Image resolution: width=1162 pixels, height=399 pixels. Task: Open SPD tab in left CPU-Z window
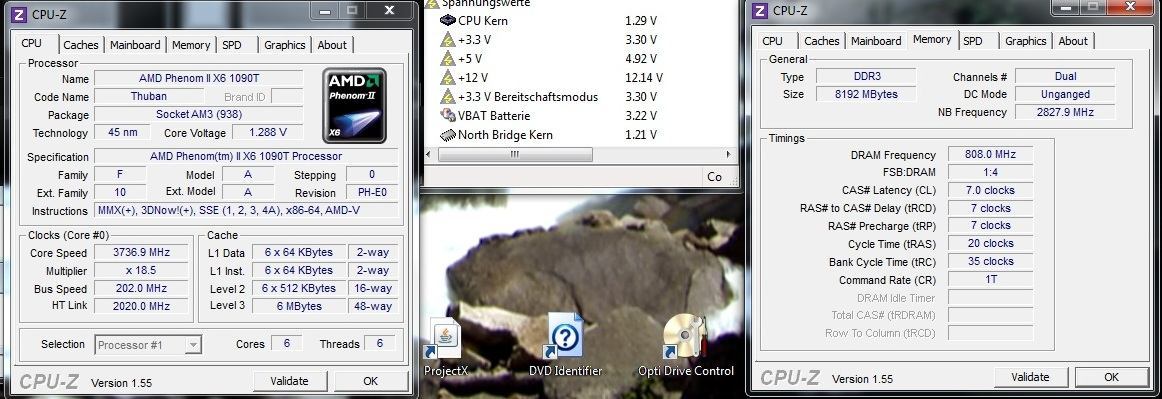[232, 45]
